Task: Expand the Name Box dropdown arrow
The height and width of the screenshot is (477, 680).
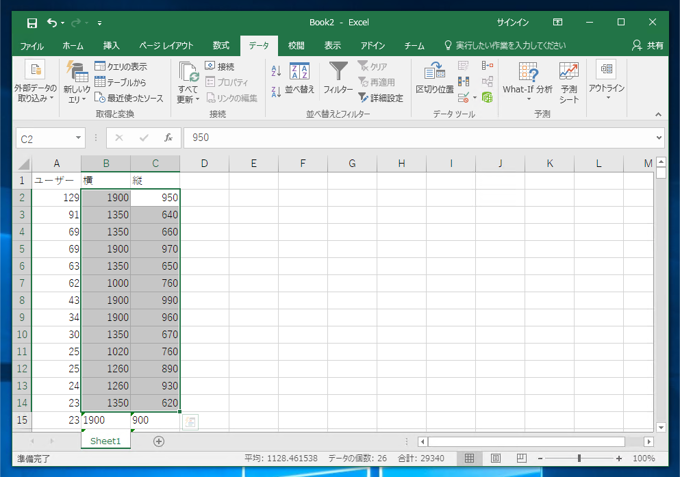Action: pos(79,138)
